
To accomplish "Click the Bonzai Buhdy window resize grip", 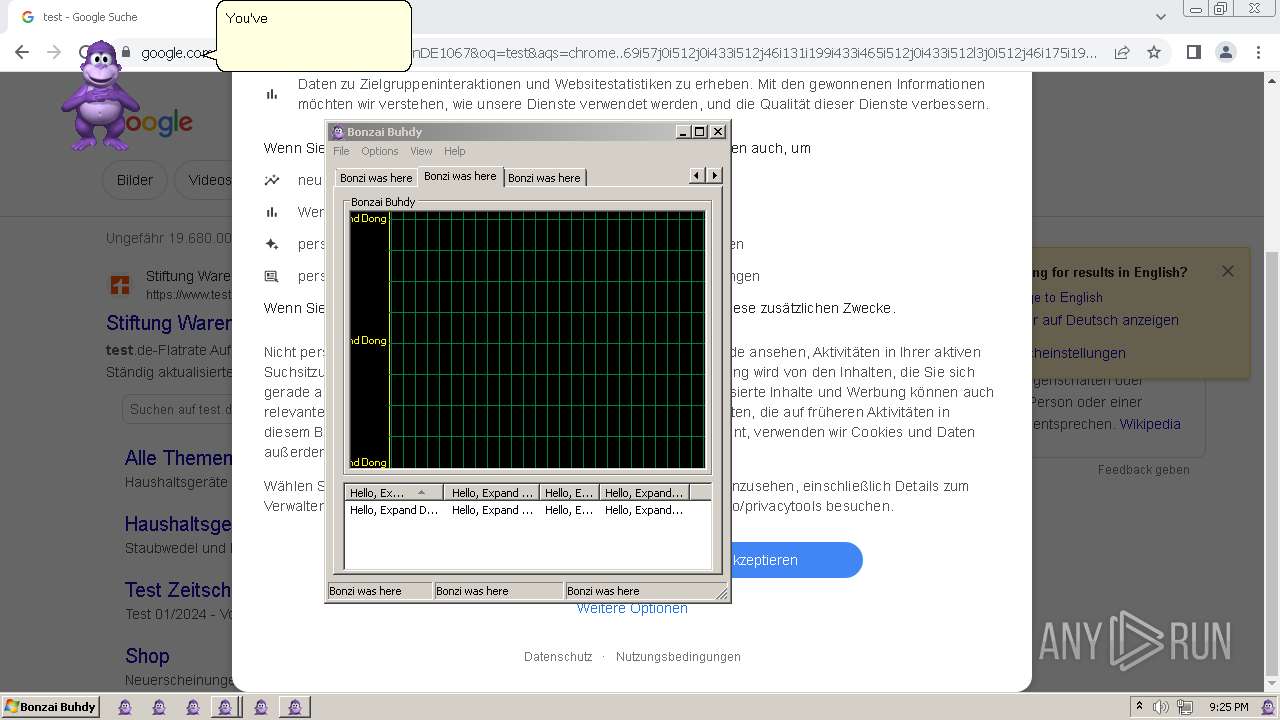I will click(x=722, y=593).
